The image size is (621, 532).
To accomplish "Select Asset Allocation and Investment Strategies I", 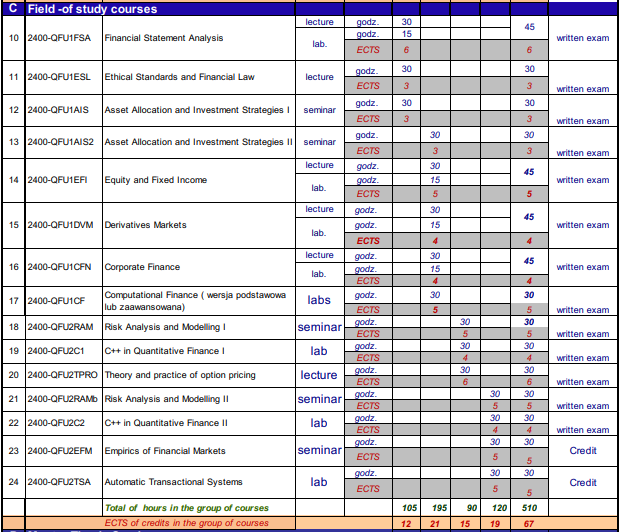I will (x=197, y=110).
